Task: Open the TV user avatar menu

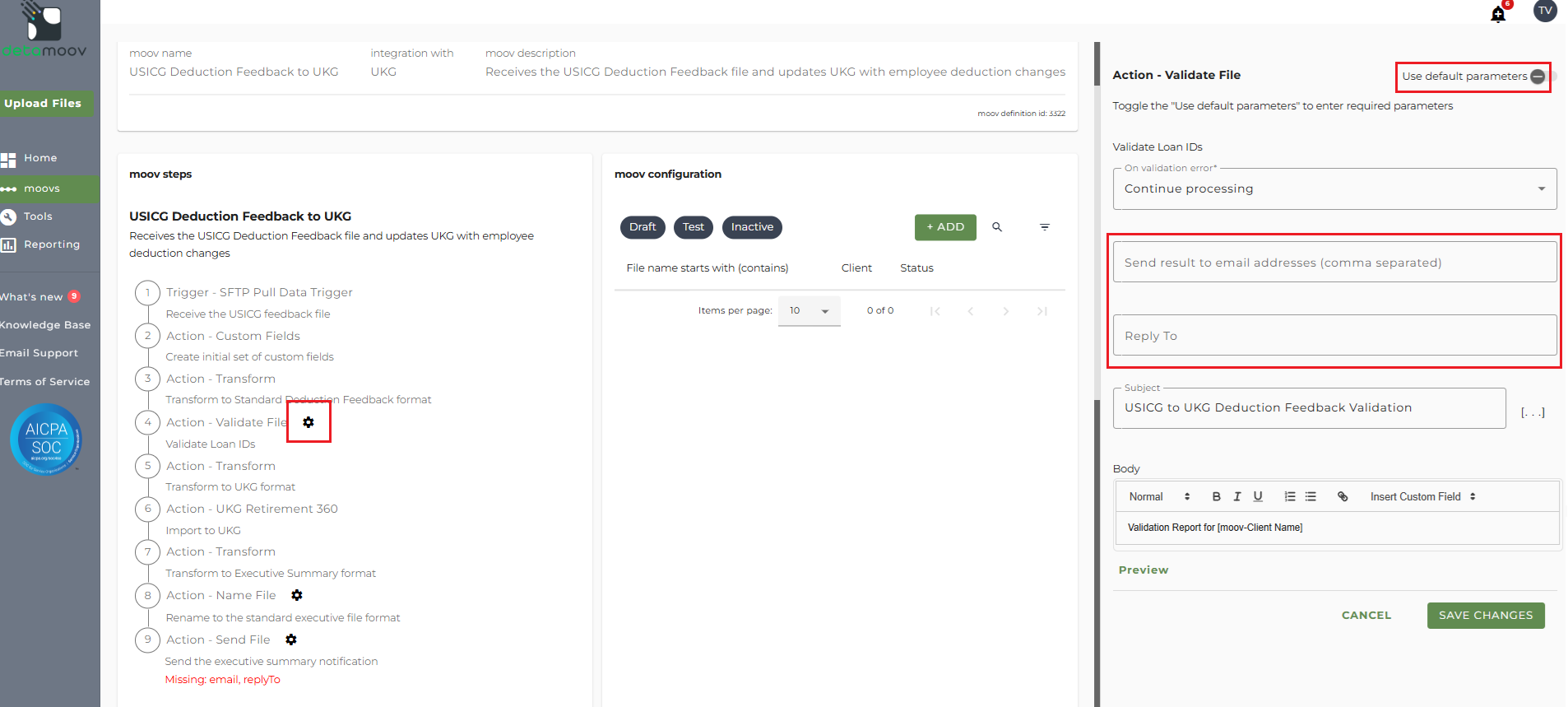Action: pyautogui.click(x=1545, y=11)
